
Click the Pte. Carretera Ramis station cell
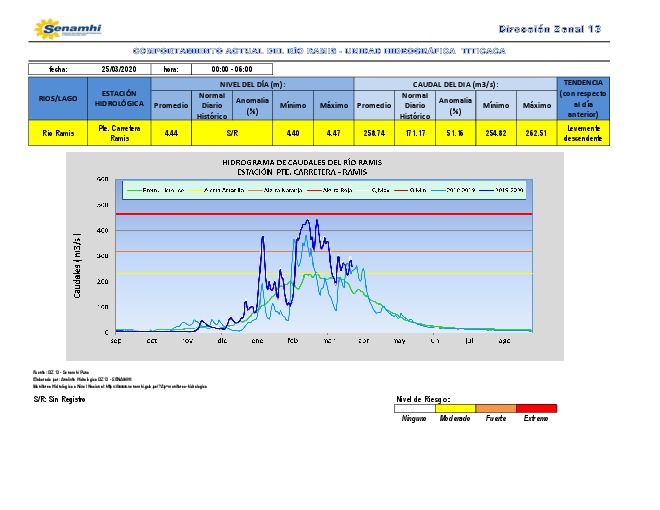coord(118,133)
